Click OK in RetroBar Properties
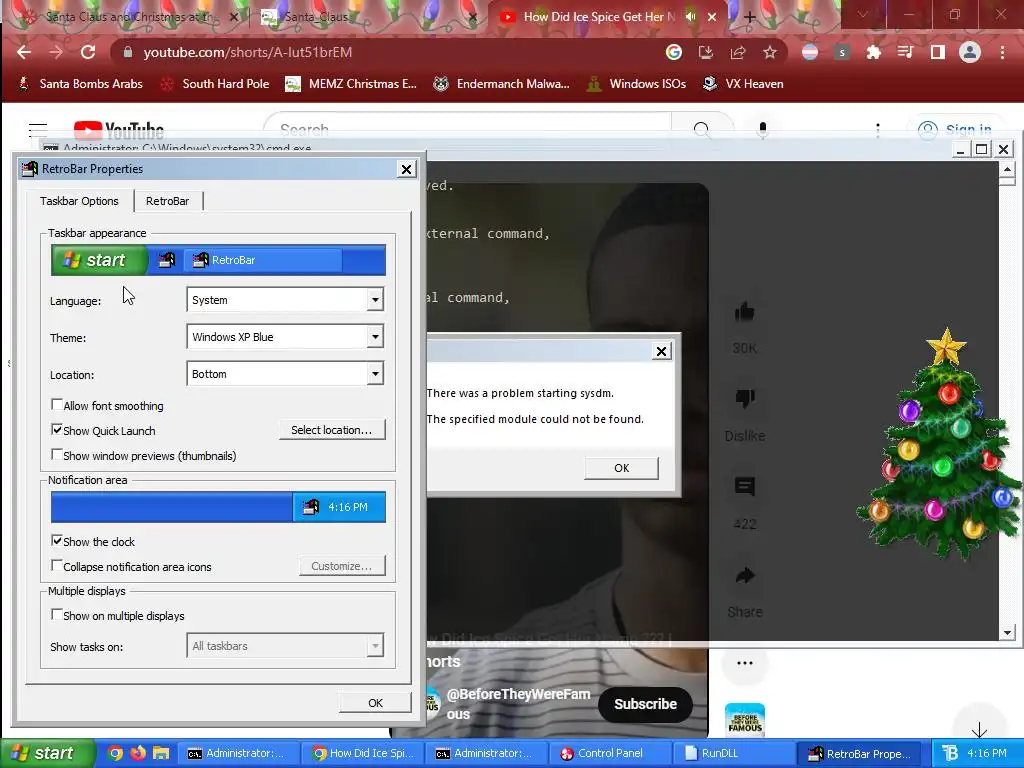1024x768 pixels. tap(375, 703)
